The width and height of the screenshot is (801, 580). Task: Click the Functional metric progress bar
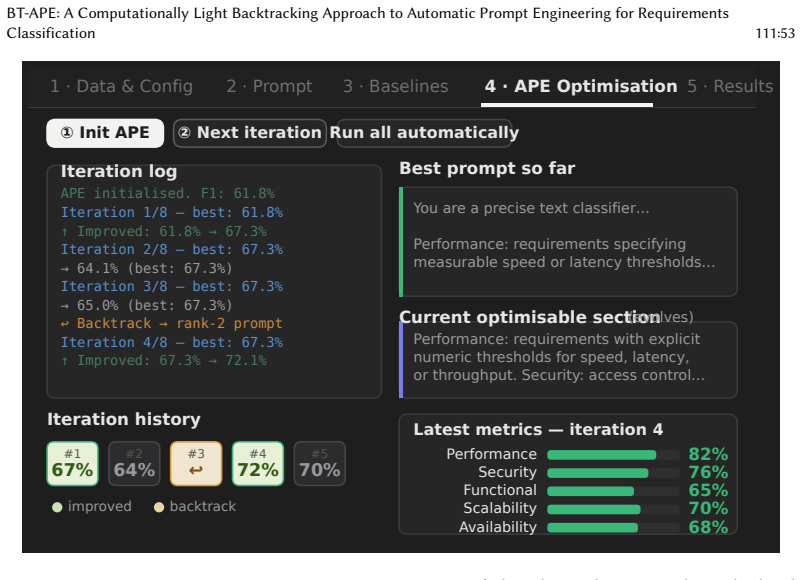point(613,491)
